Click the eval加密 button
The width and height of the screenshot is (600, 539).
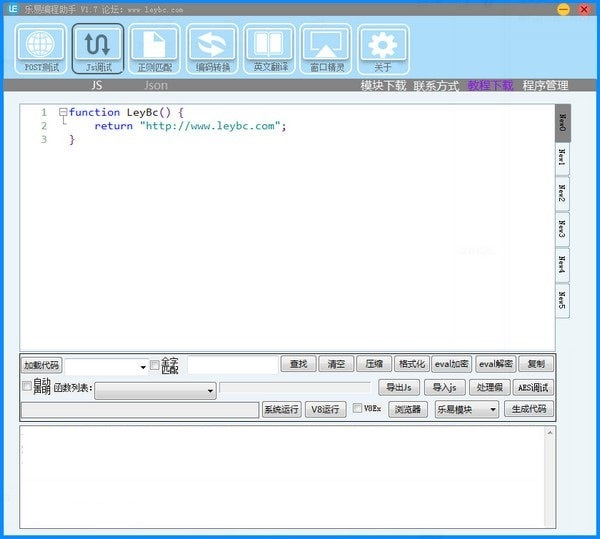tap(452, 364)
